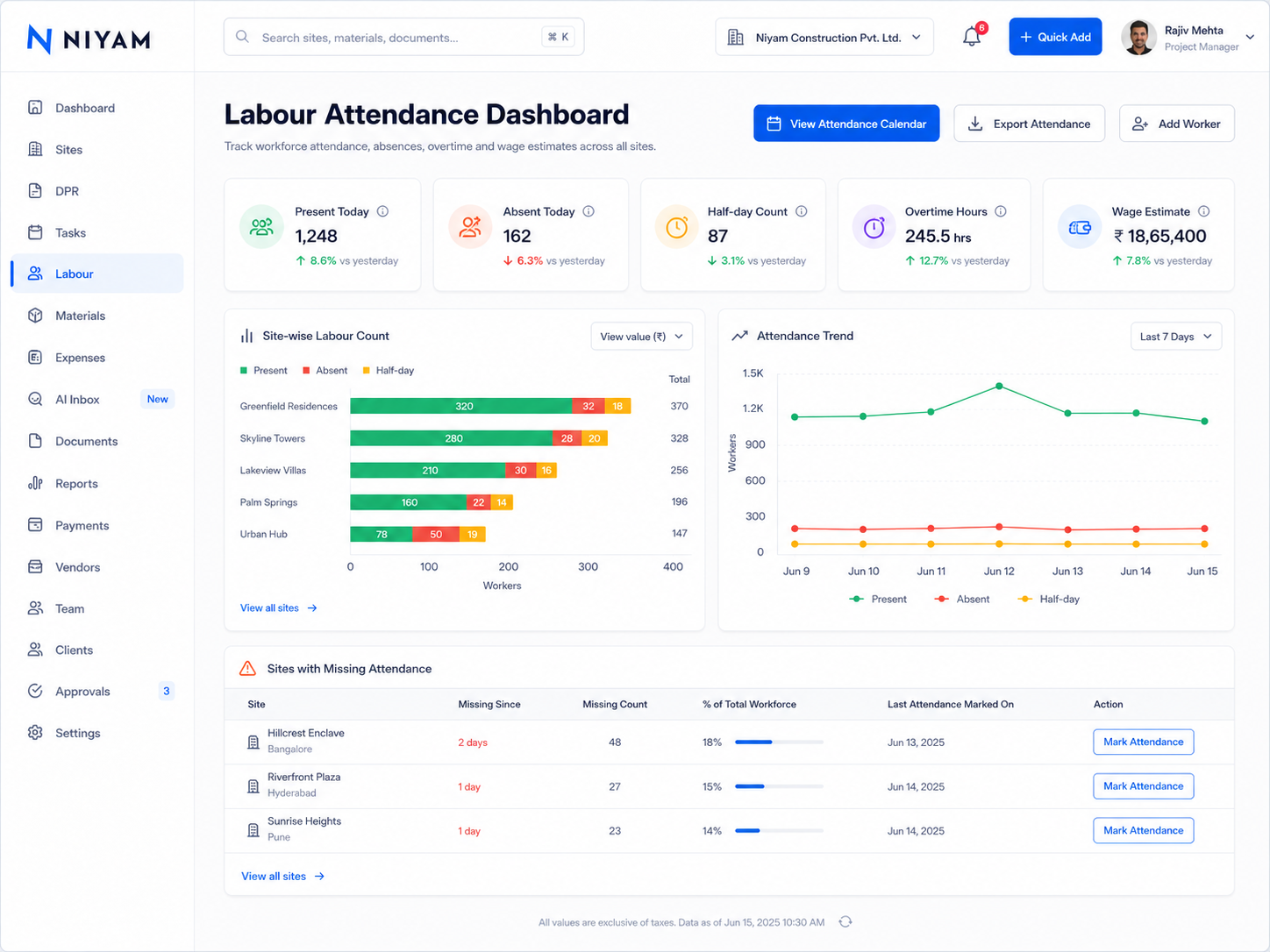Open Sites in the sidebar
The height and width of the screenshot is (952, 1270).
pyautogui.click(x=96, y=150)
